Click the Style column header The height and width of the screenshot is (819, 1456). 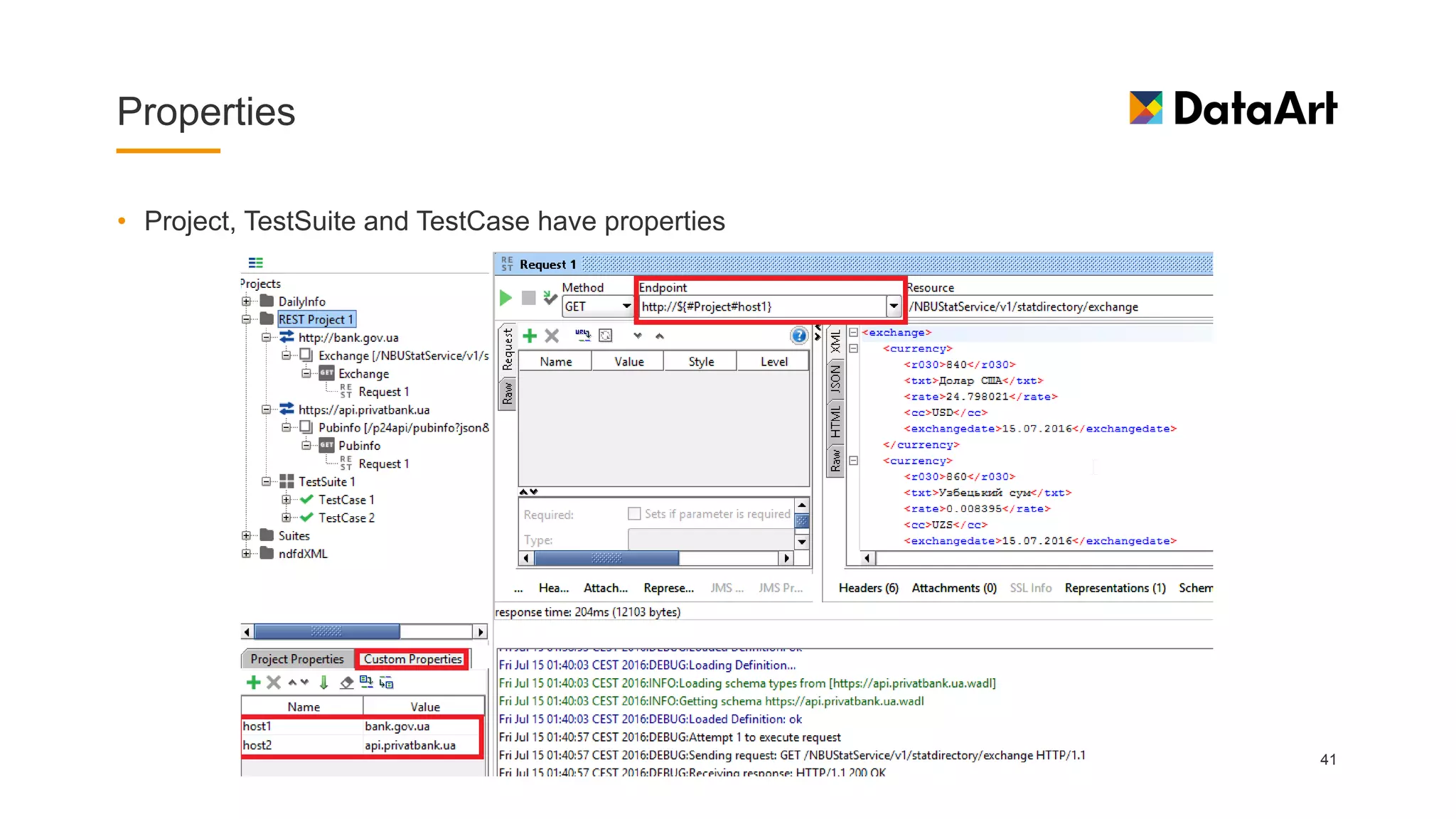(701, 361)
